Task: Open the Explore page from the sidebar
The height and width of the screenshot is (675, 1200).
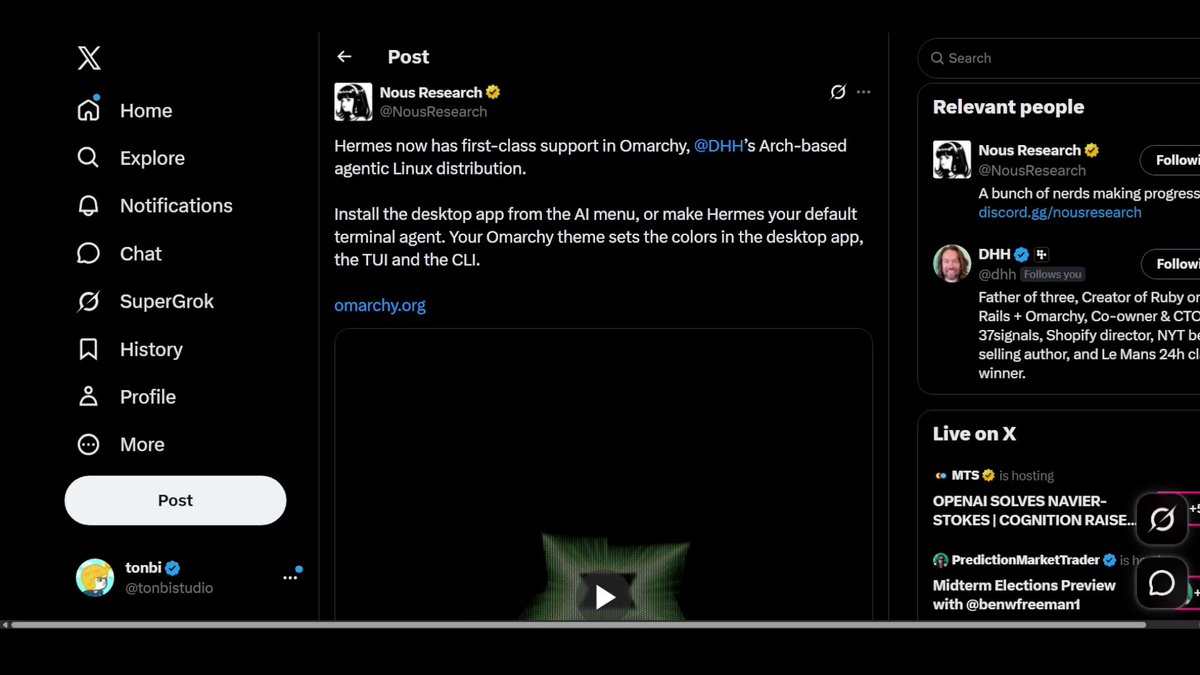Action: 131,158
